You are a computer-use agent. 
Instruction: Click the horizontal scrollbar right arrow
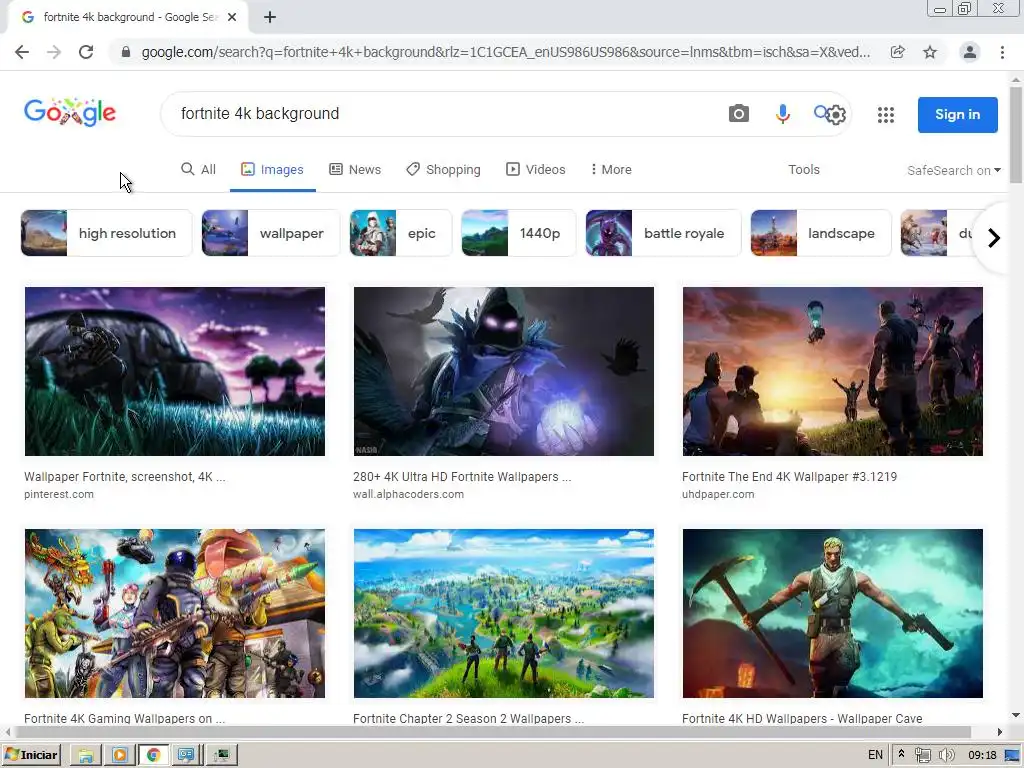point(999,731)
